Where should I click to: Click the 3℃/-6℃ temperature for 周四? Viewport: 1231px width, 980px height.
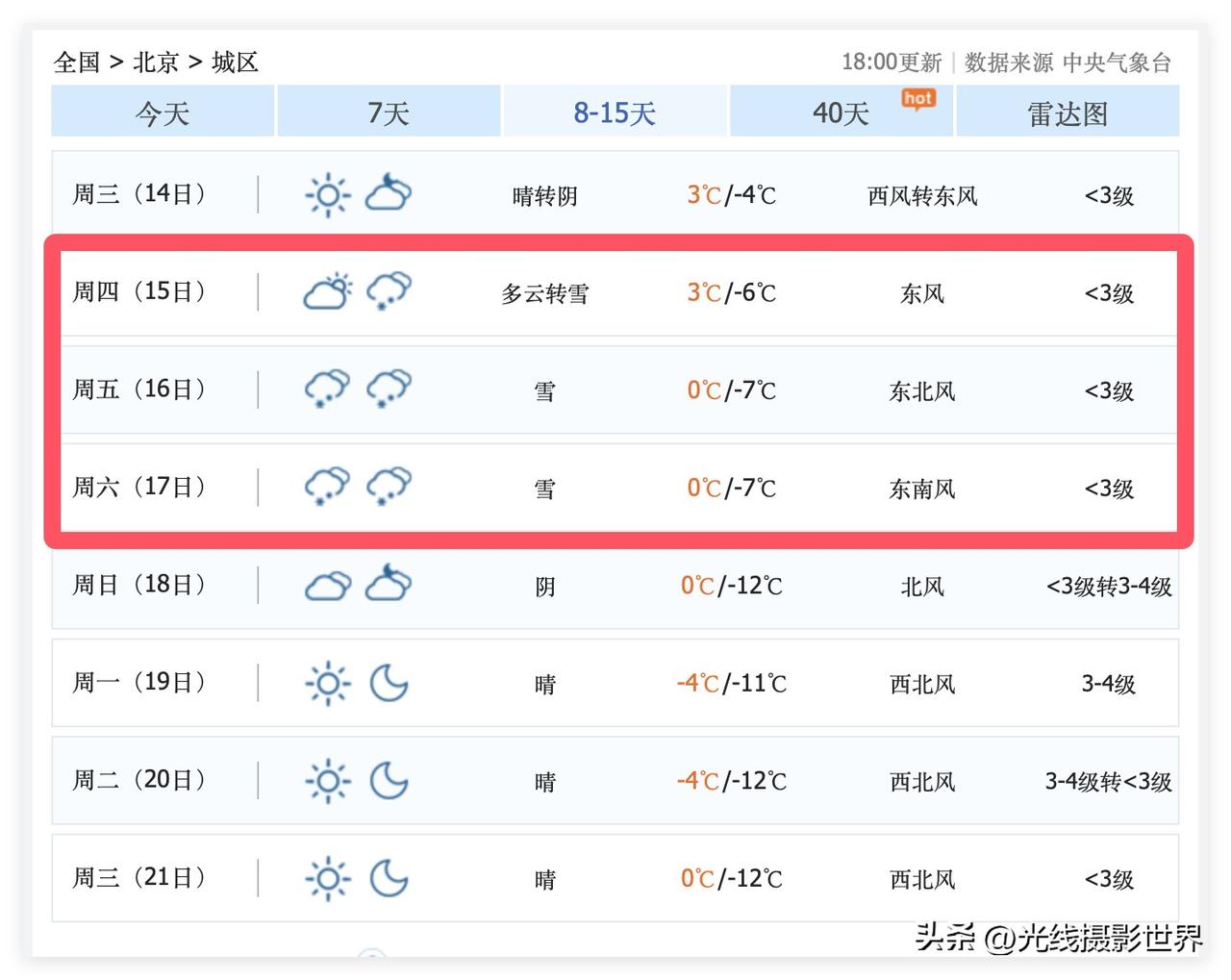click(731, 292)
